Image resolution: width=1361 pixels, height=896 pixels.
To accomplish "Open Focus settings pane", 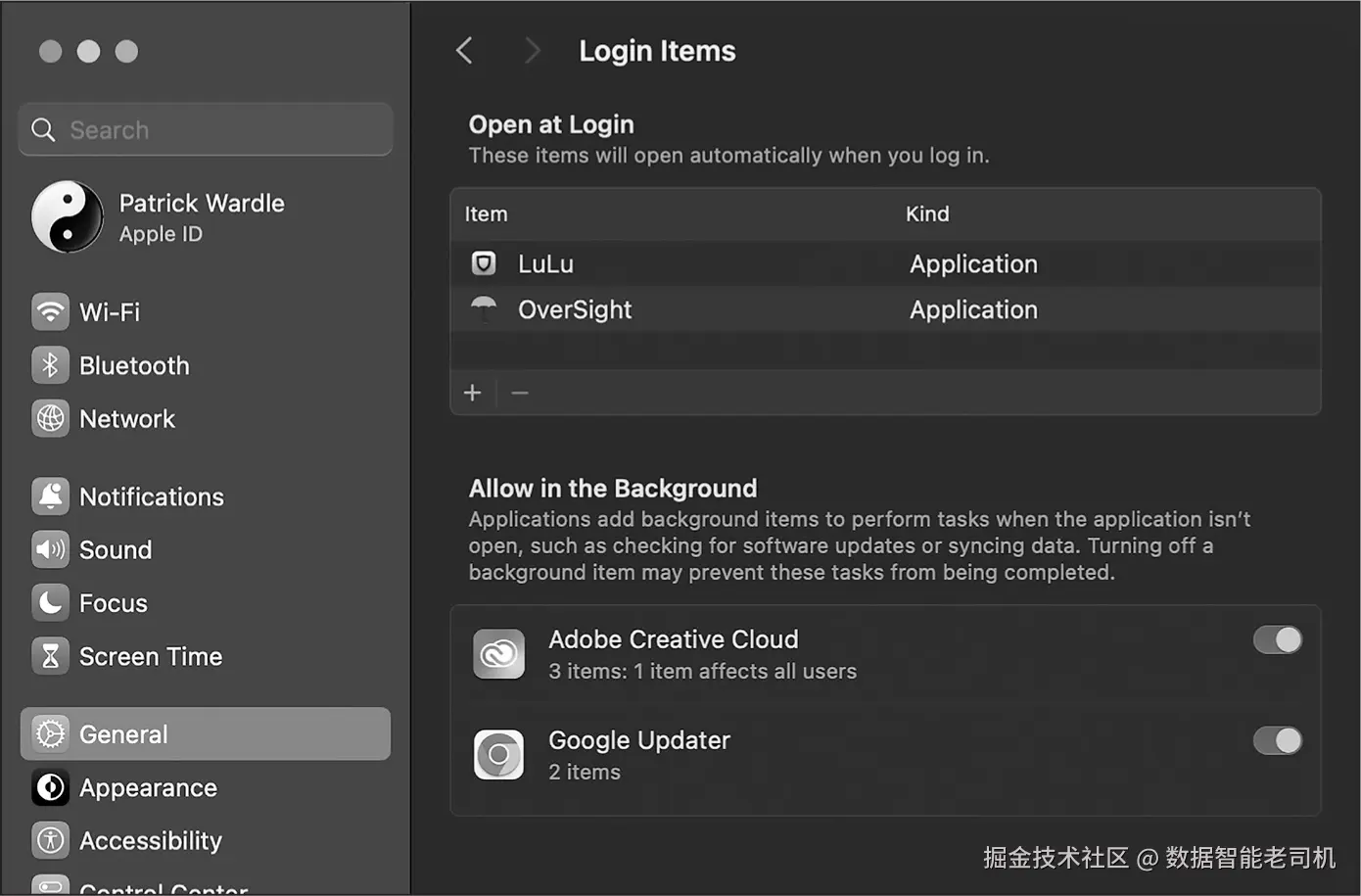I will (206, 603).
